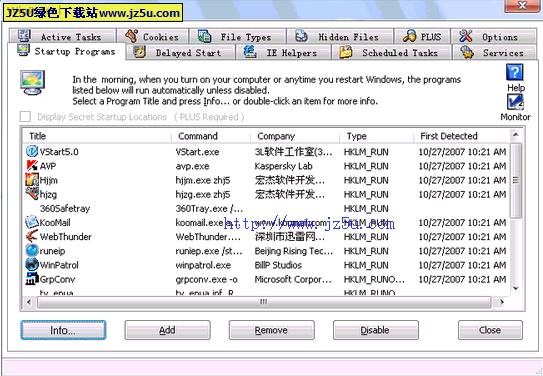This screenshot has height=376, width=543.
Task: Click the VStart.exe command cell
Action: click(x=197, y=152)
